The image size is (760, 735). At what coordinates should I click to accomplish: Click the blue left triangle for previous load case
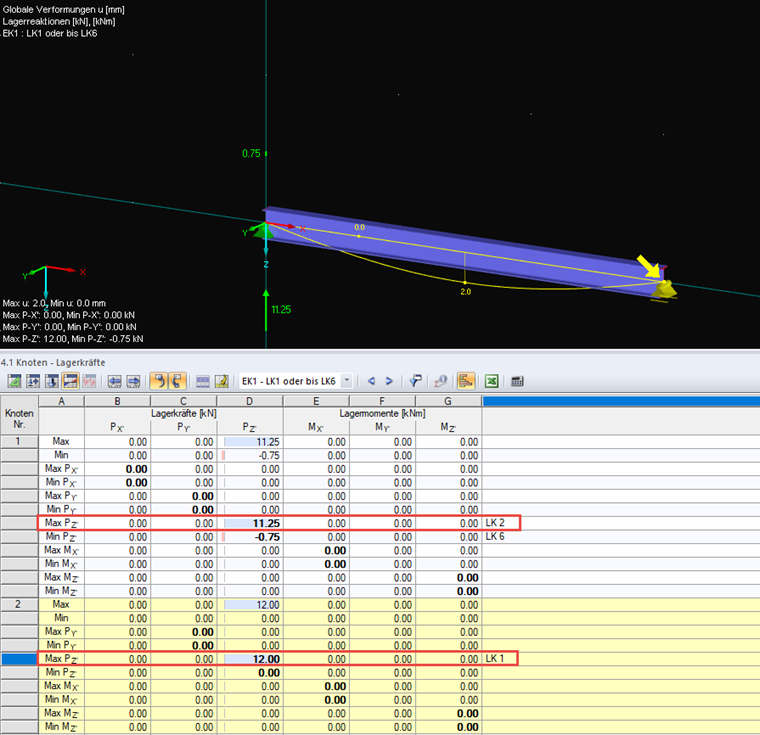tap(370, 381)
